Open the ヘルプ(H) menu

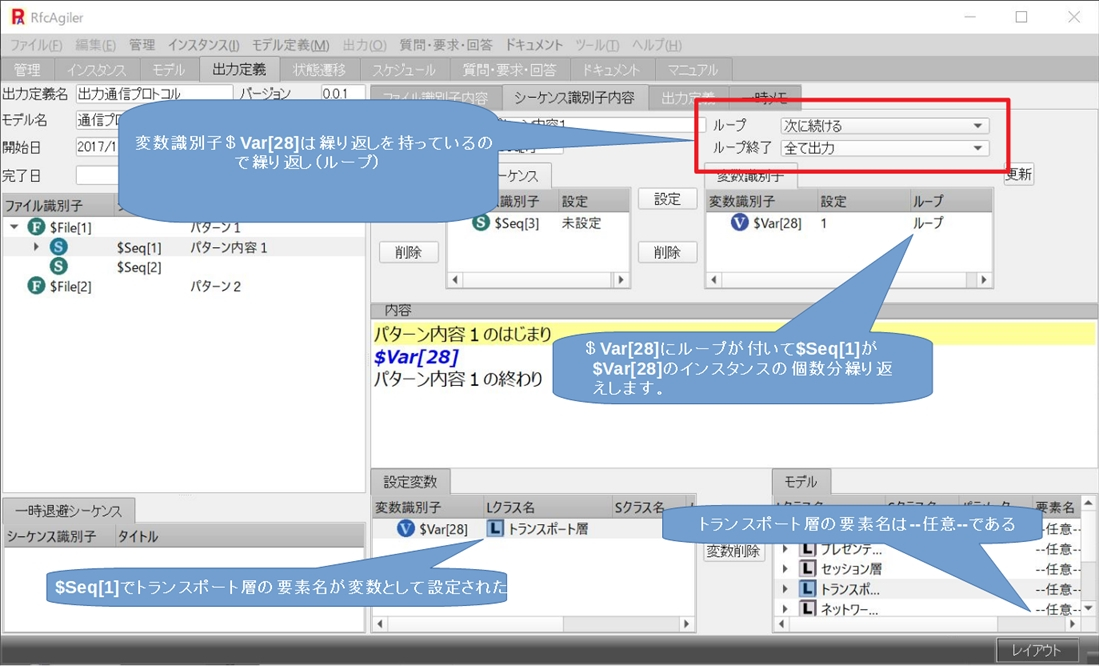click(x=657, y=46)
